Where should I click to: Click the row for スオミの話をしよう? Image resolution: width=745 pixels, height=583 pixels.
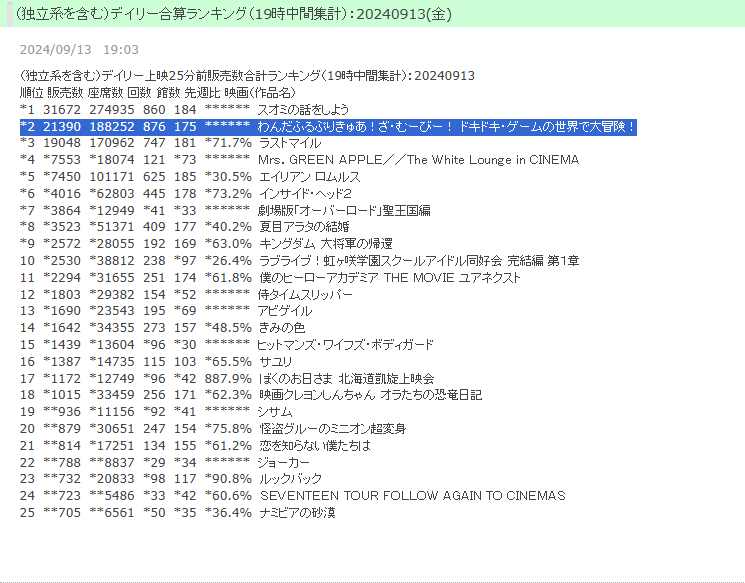pos(184,110)
